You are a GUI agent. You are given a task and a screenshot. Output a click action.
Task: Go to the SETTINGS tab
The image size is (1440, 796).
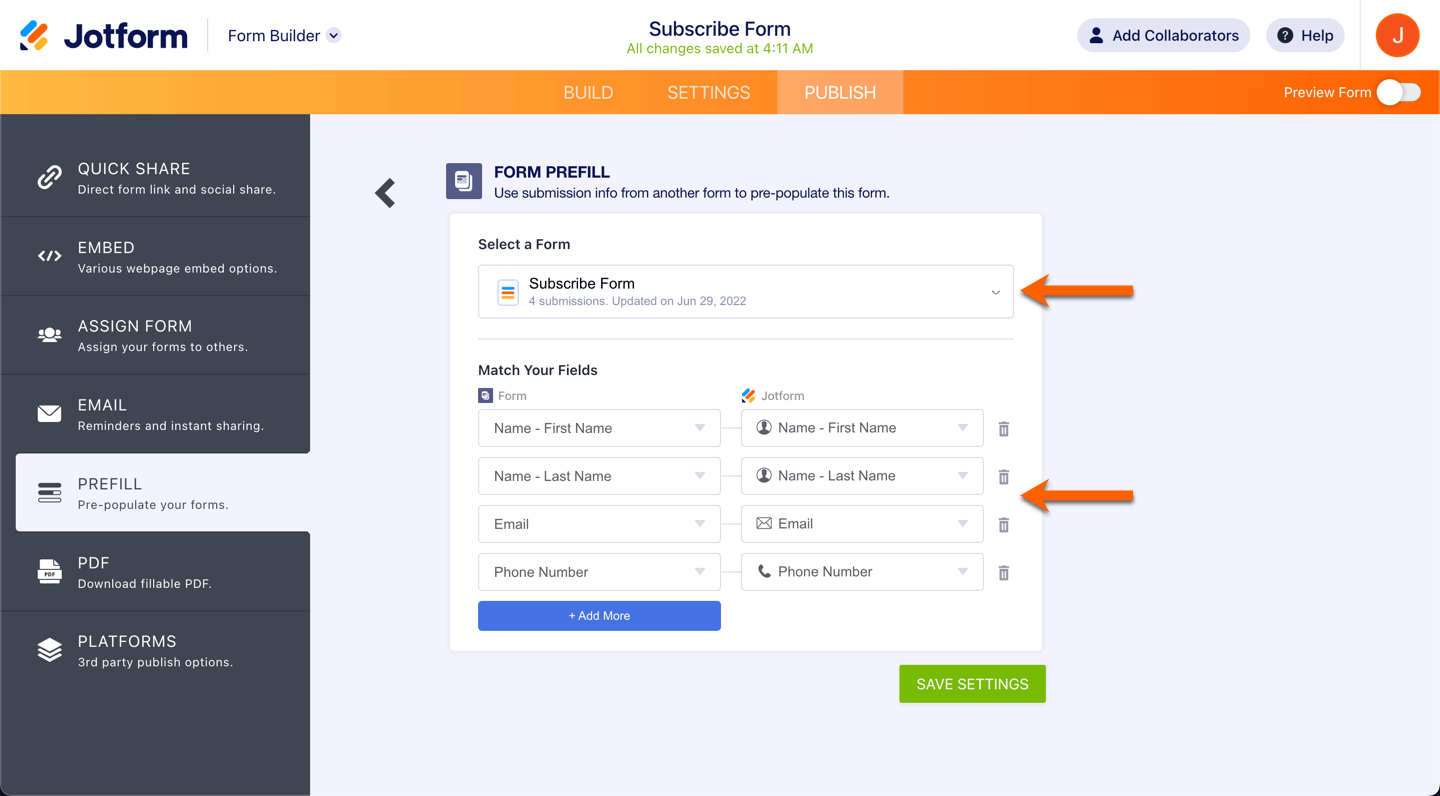click(x=708, y=92)
